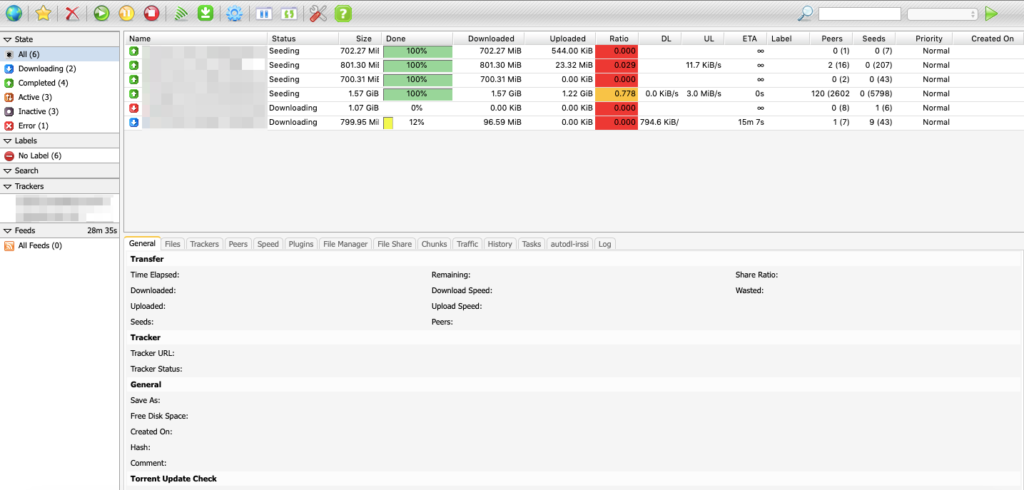1024x490 pixels.
Task: Click the red Error (1) filter icon
Action: [x=9, y=125]
